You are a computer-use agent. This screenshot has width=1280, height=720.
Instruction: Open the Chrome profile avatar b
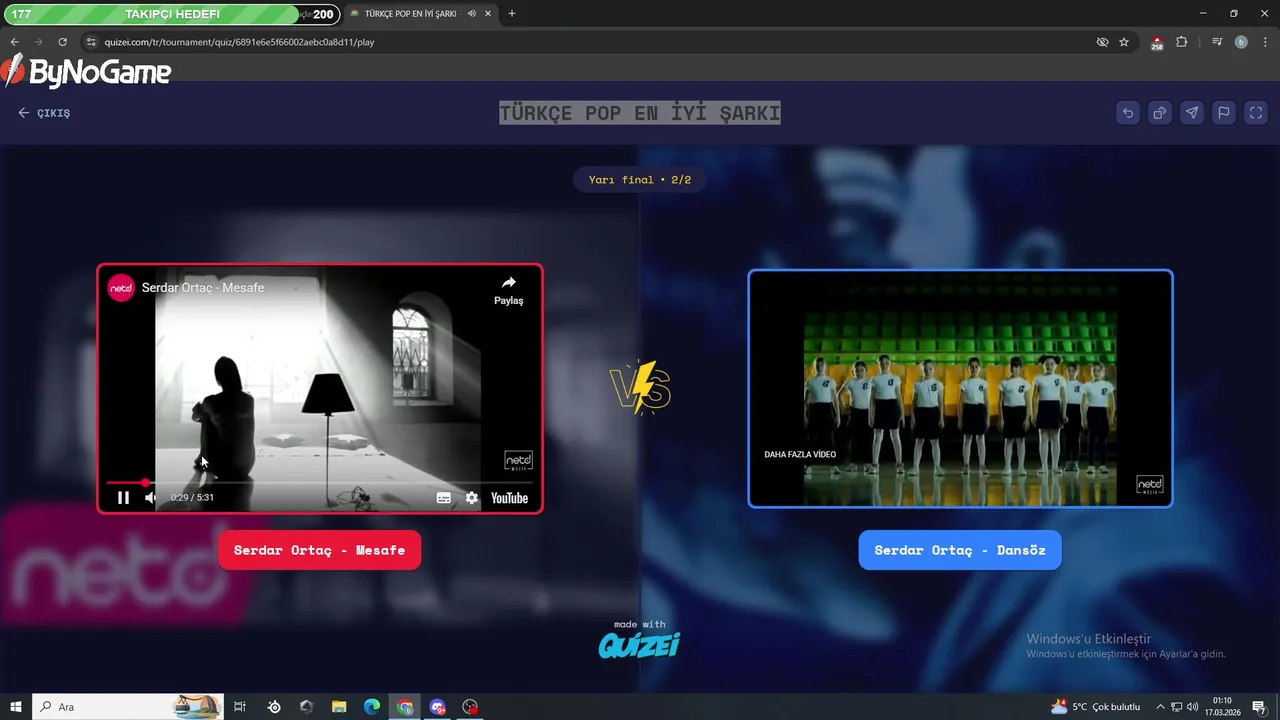point(1241,42)
